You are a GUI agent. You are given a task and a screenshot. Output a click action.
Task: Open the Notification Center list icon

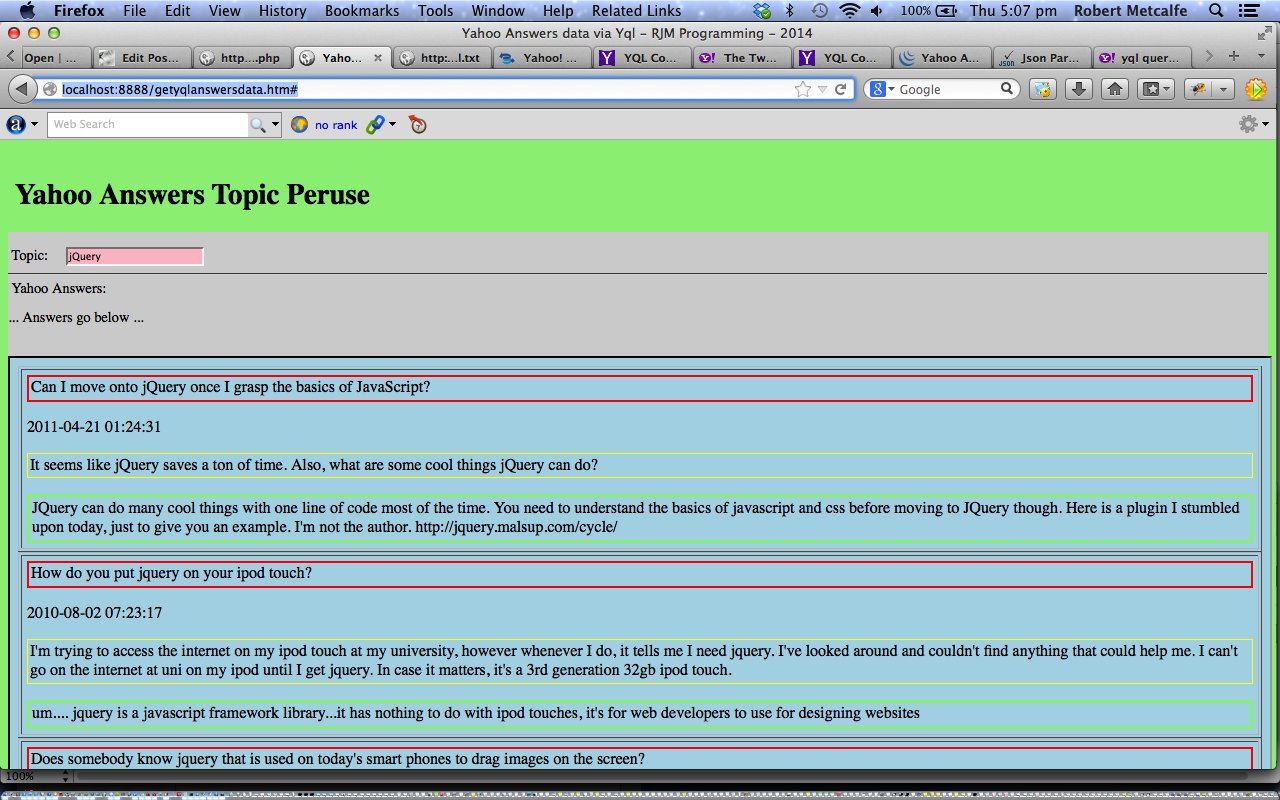1247,11
